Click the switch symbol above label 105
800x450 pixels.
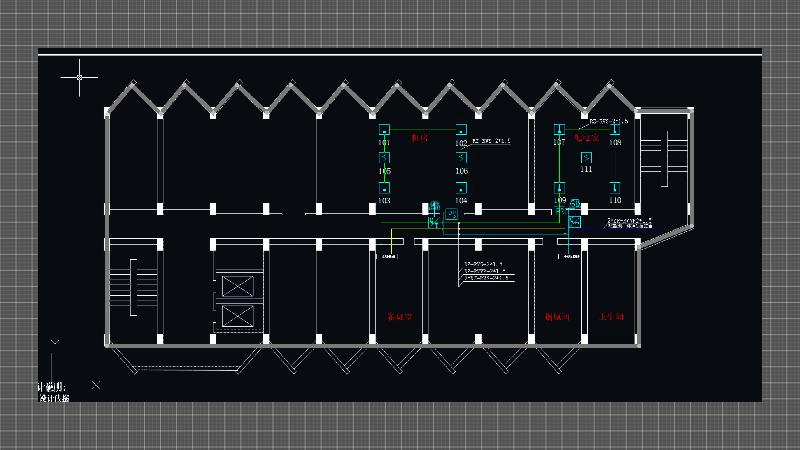[x=384, y=158]
